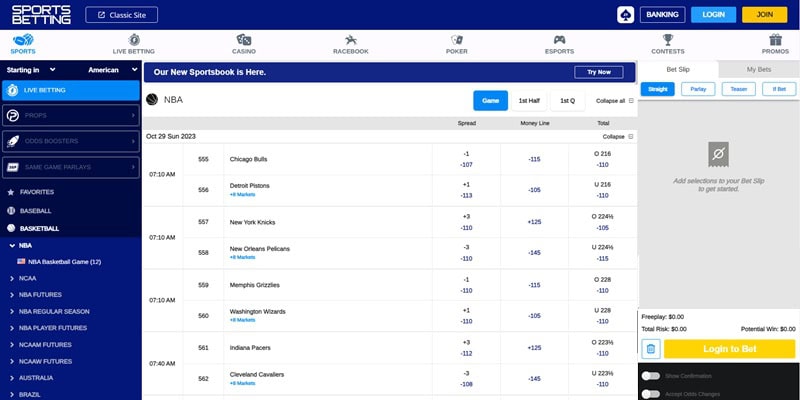Click the Banking button
800x400 pixels.
point(662,15)
